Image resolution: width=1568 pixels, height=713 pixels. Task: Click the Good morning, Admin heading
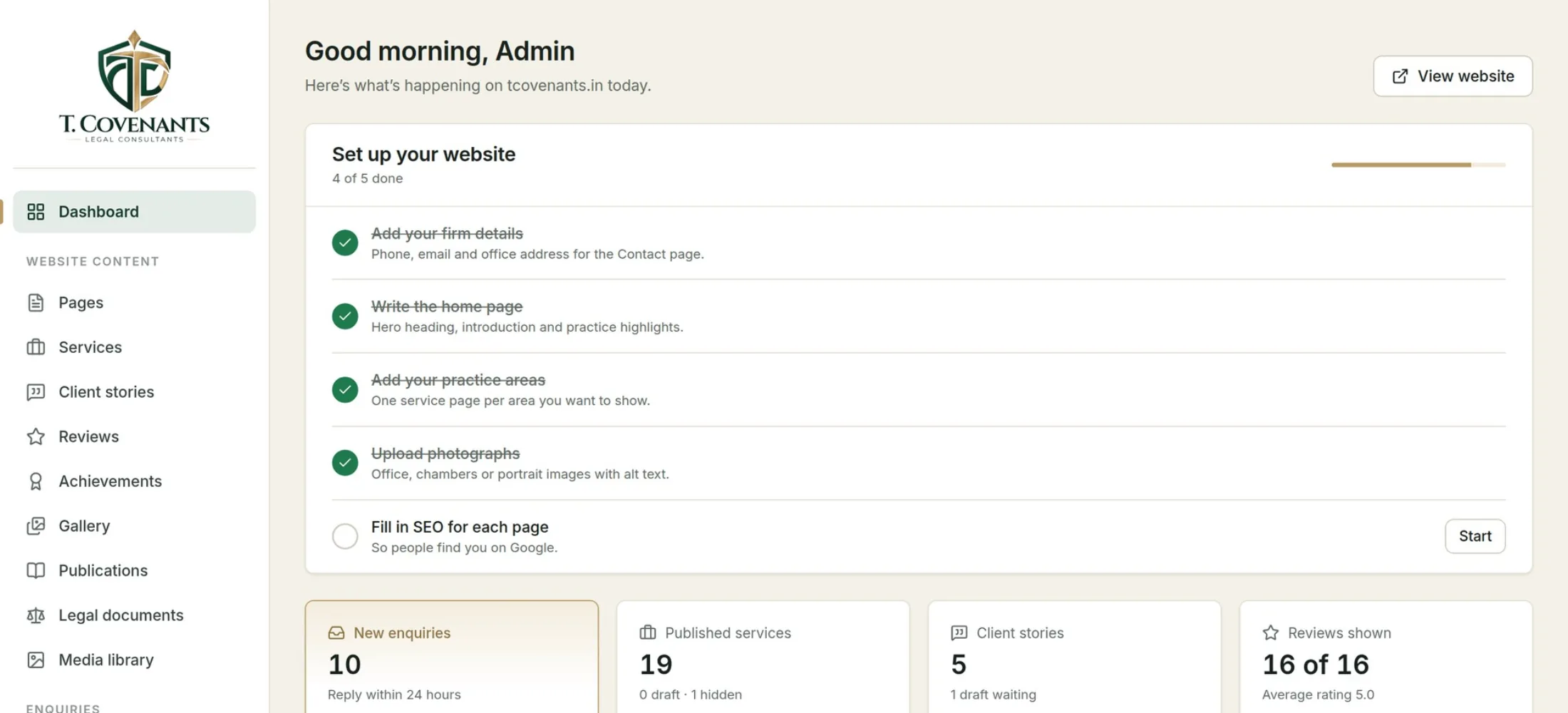tap(440, 51)
